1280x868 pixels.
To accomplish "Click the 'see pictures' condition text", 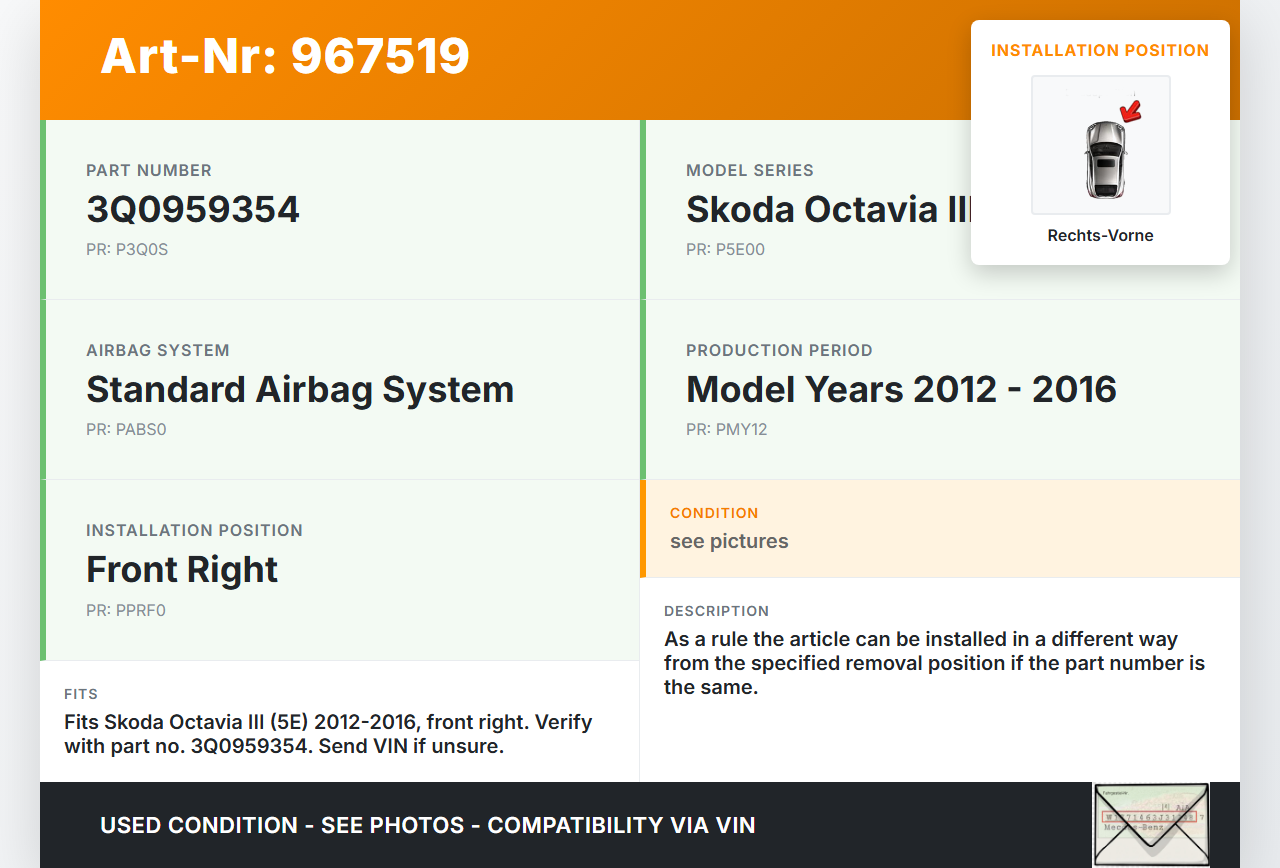I will click(729, 541).
